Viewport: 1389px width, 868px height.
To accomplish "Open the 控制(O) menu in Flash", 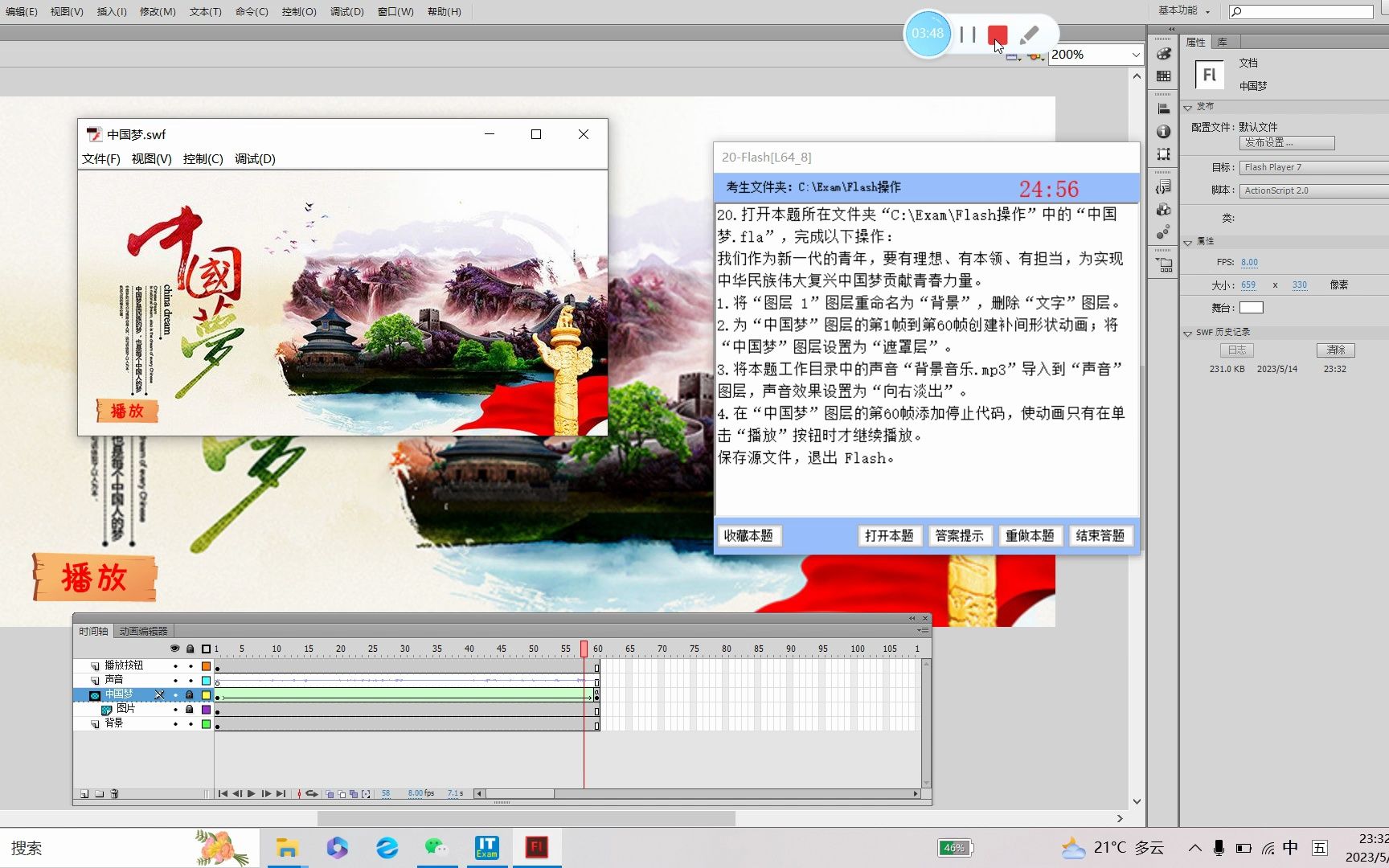I will (x=299, y=11).
